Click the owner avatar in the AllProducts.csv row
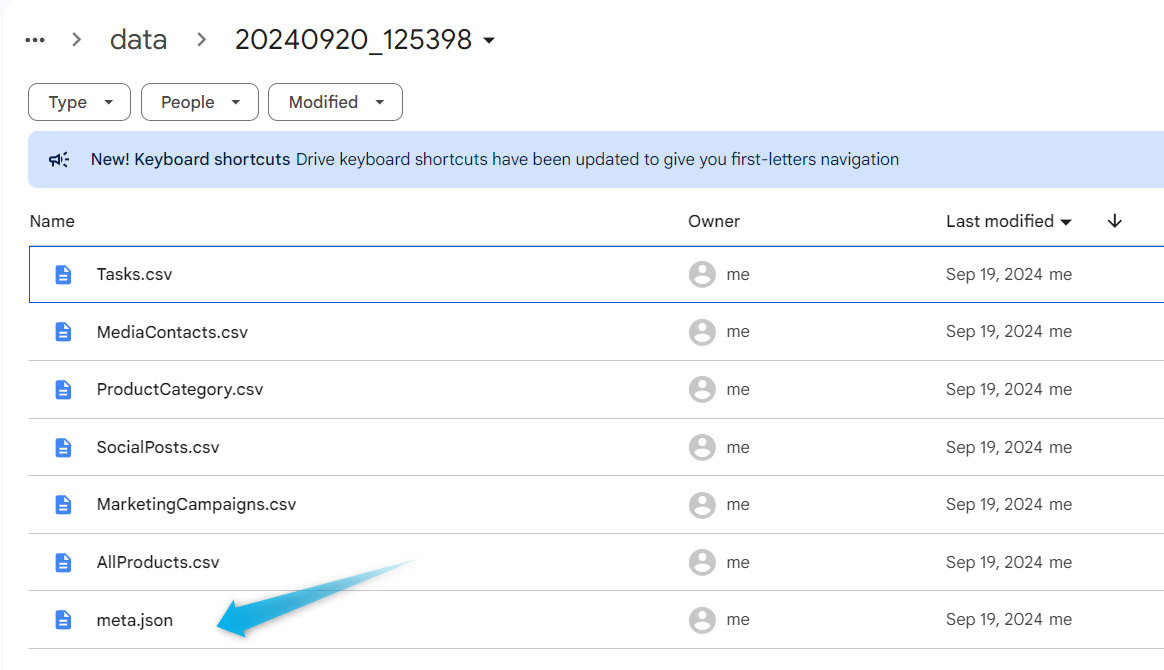The width and height of the screenshot is (1164, 670). click(x=702, y=562)
